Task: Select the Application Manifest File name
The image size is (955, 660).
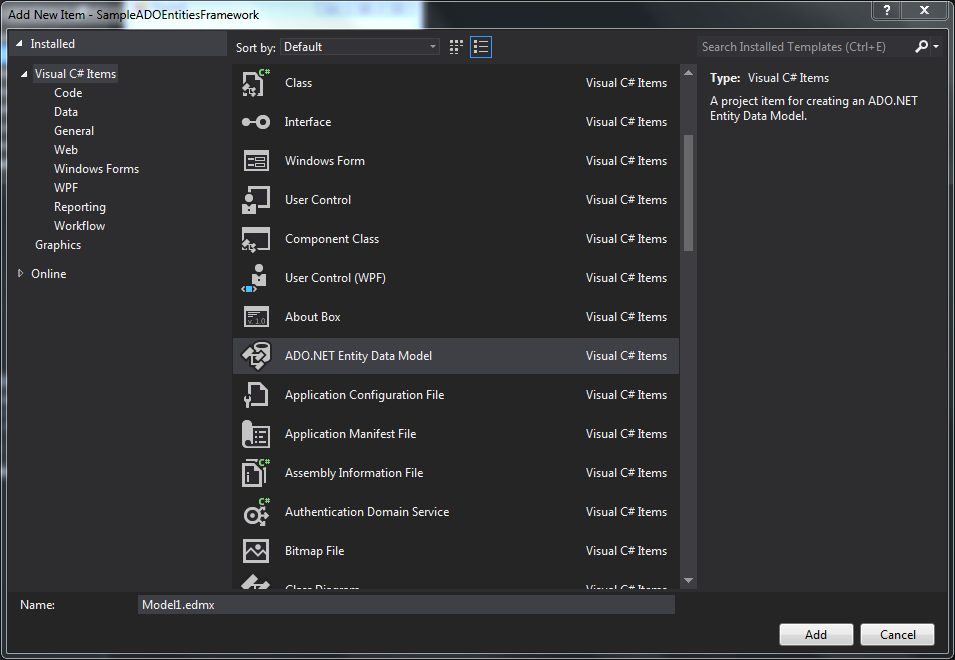Action: pyautogui.click(x=350, y=434)
